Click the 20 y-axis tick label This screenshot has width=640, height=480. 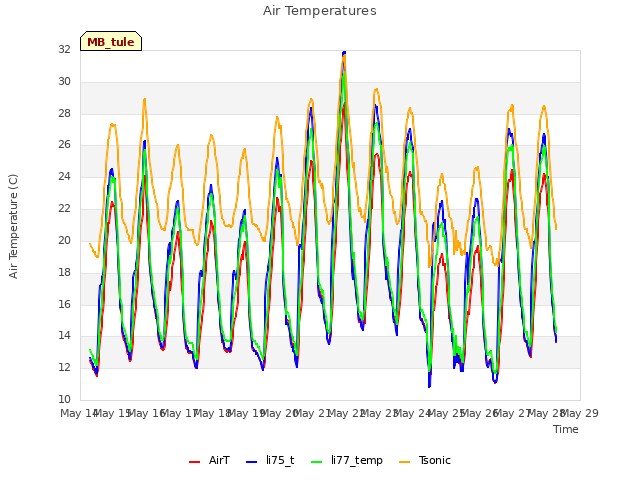[x=64, y=240]
